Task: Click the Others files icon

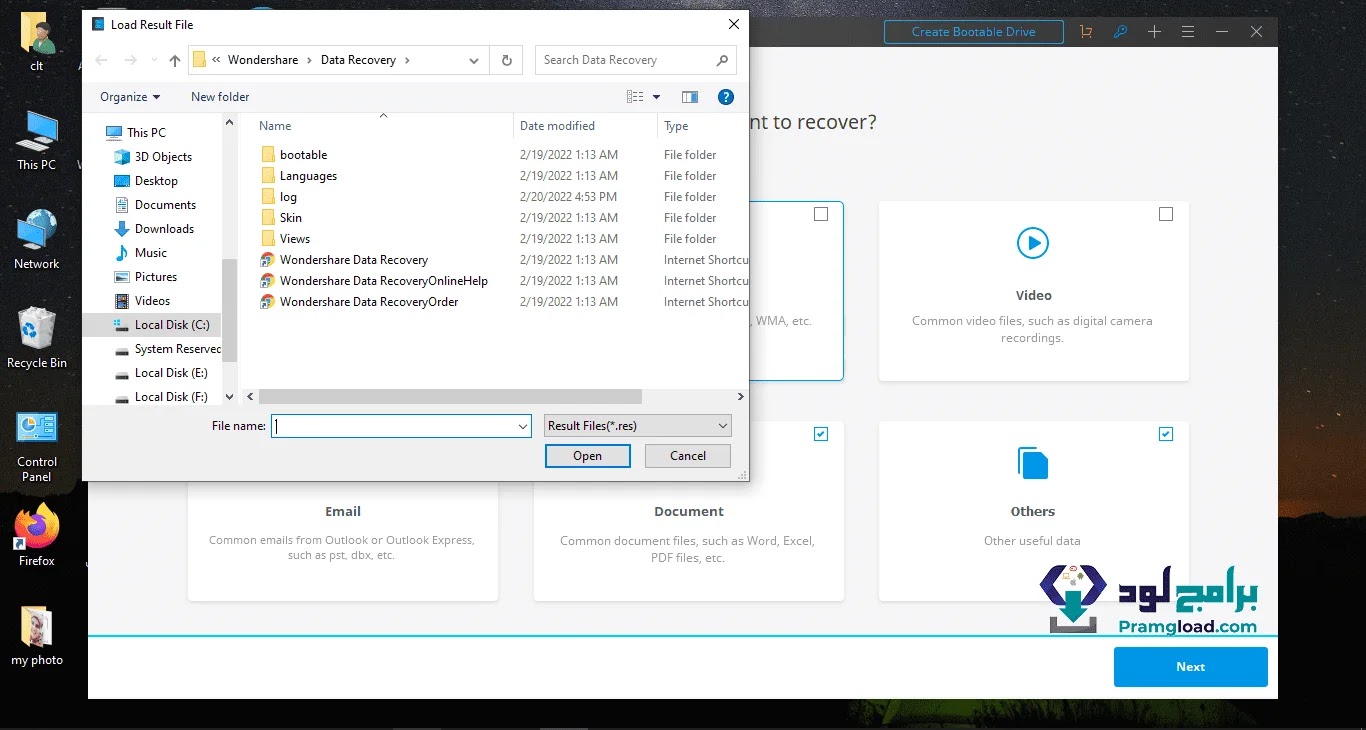Action: (x=1032, y=462)
